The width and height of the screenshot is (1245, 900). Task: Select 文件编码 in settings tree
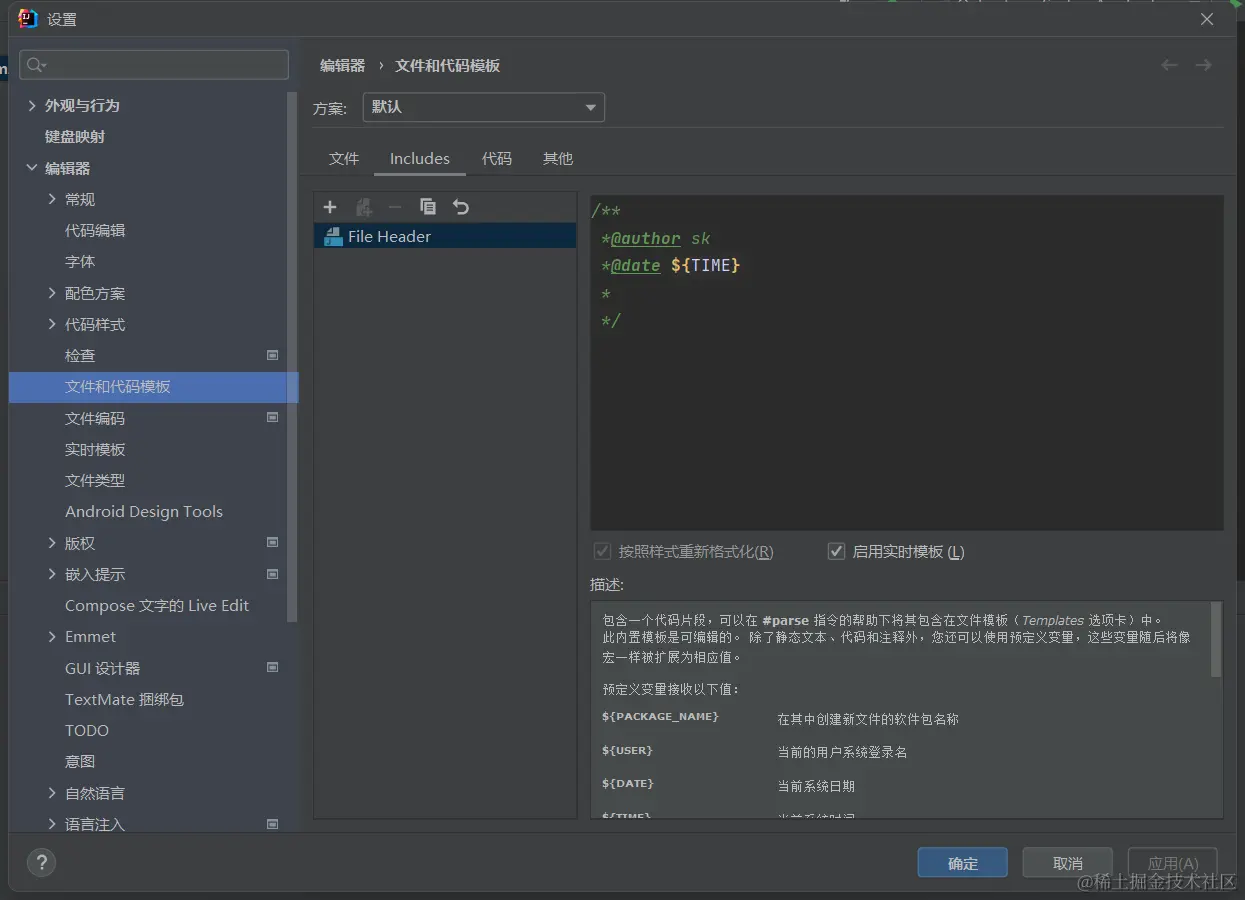(x=95, y=418)
